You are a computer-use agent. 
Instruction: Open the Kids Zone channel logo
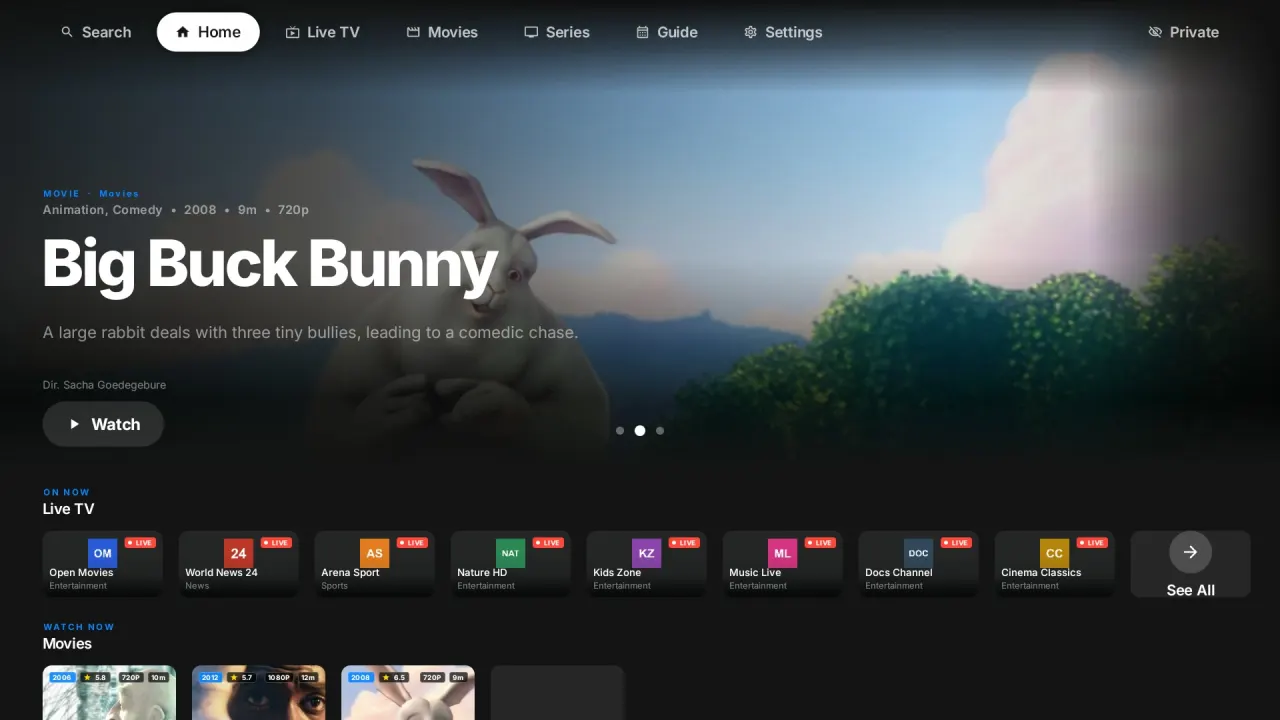coord(646,553)
